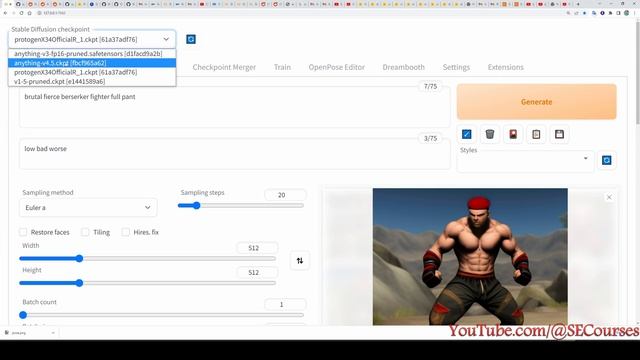Click the clipboard apply styles icon
Viewport: 640px width, 360px height.
point(536,134)
